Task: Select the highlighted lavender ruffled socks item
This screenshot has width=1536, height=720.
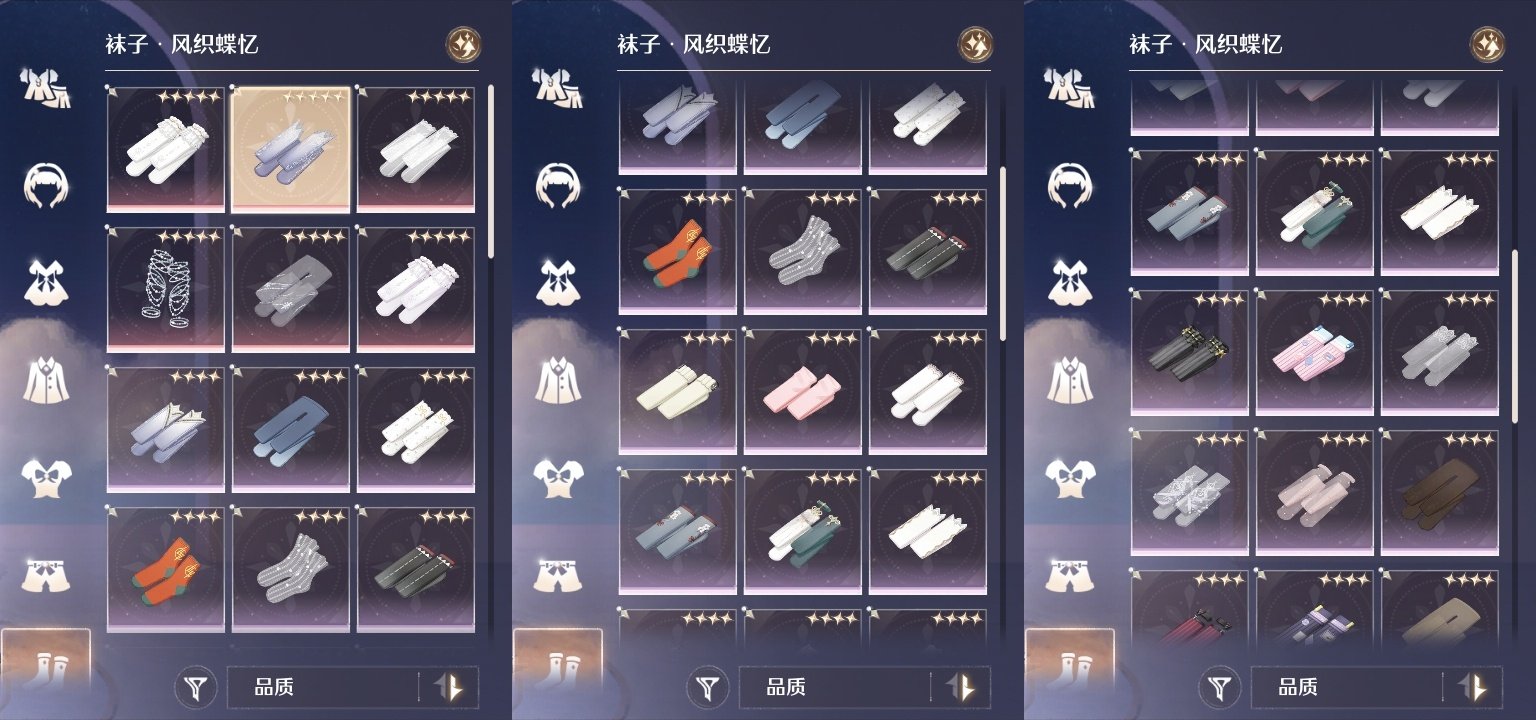Action: [291, 149]
